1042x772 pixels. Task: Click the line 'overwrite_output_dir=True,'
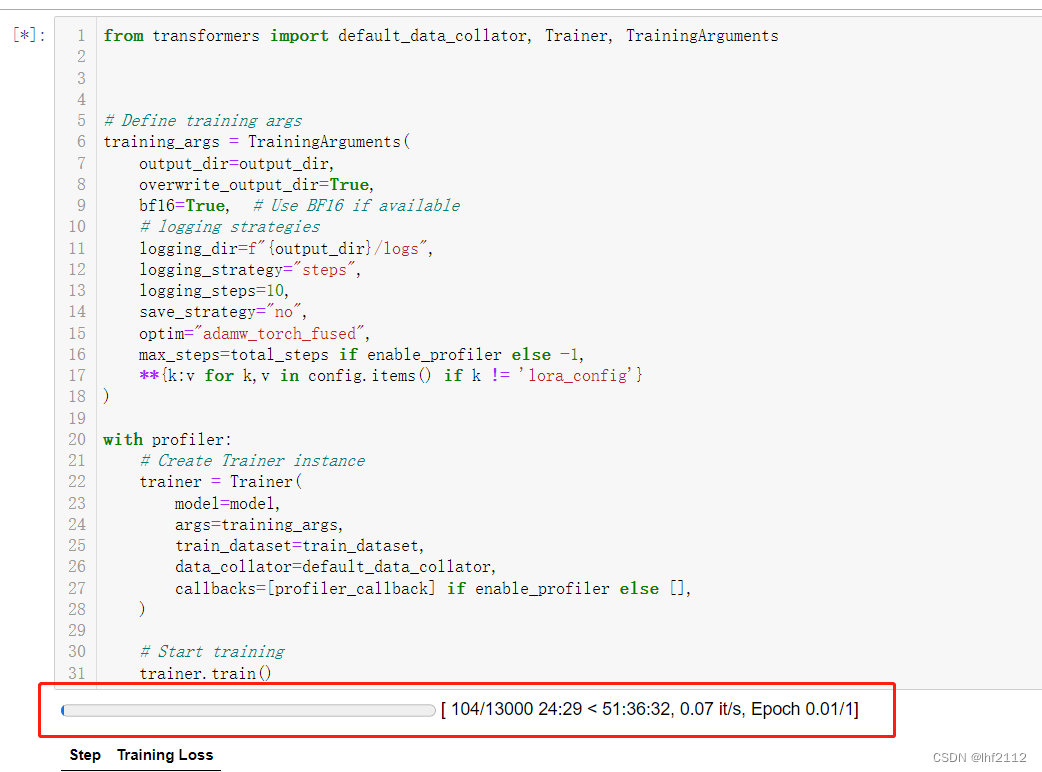pos(257,185)
